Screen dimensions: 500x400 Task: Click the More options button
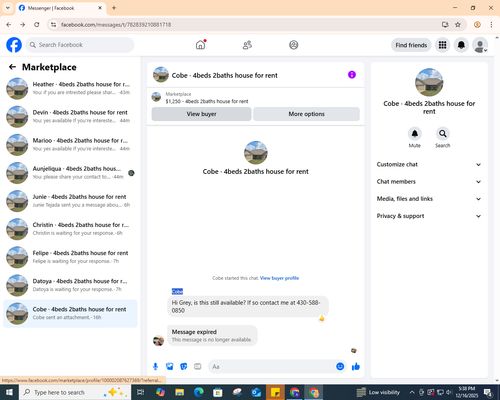pos(306,114)
